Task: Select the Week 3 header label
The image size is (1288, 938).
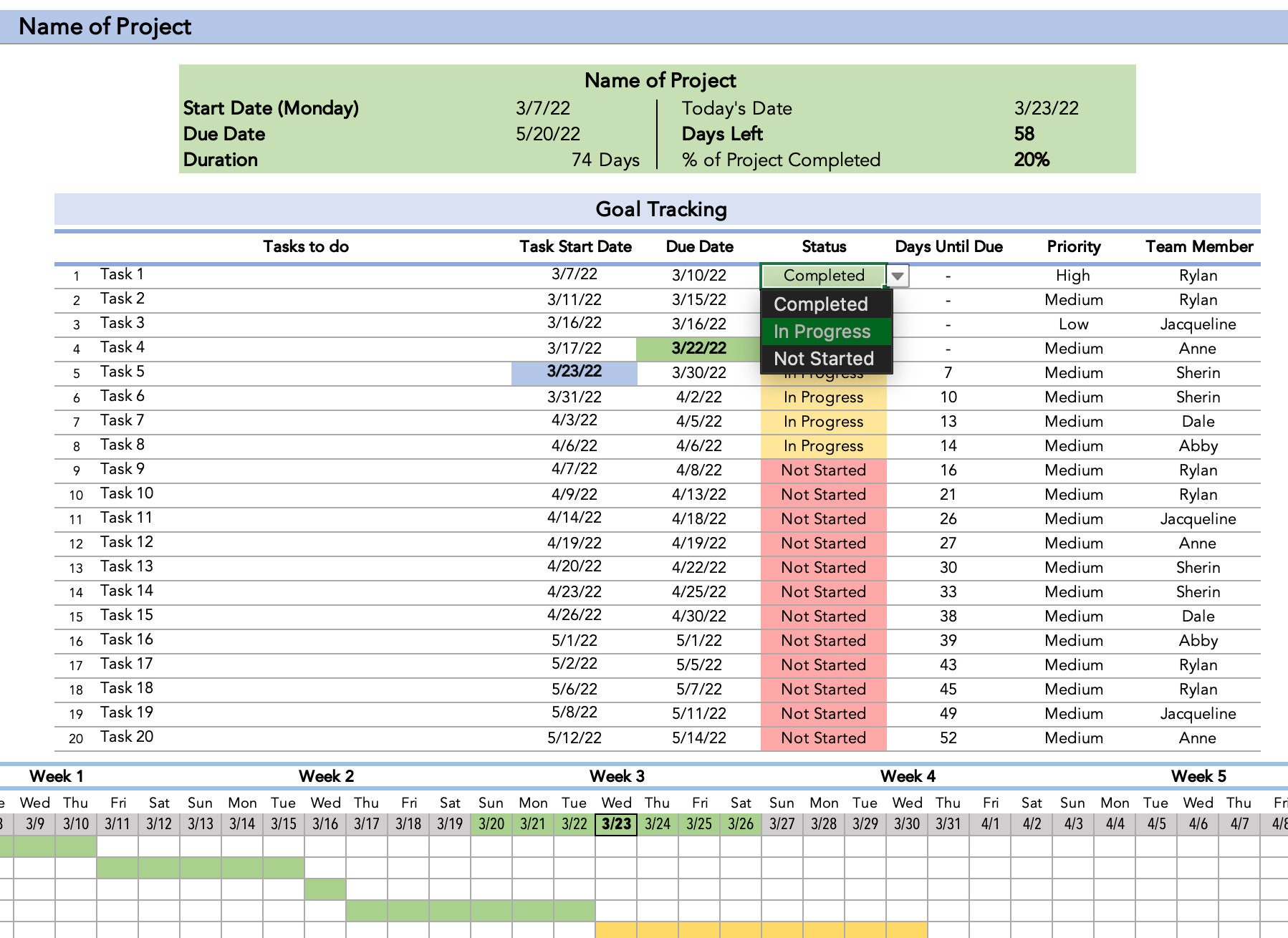Action: (x=616, y=775)
